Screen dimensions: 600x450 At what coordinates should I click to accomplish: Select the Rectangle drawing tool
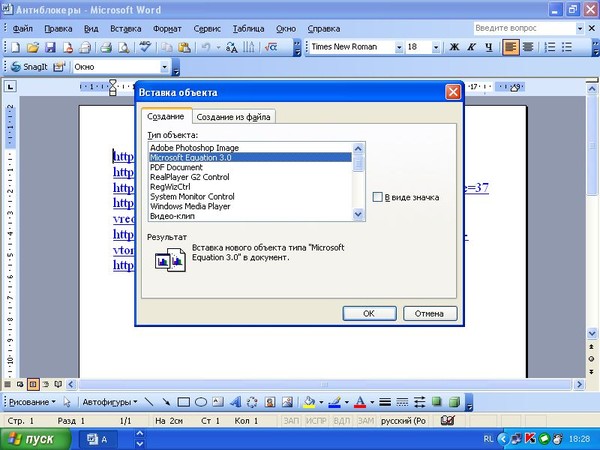(x=183, y=402)
